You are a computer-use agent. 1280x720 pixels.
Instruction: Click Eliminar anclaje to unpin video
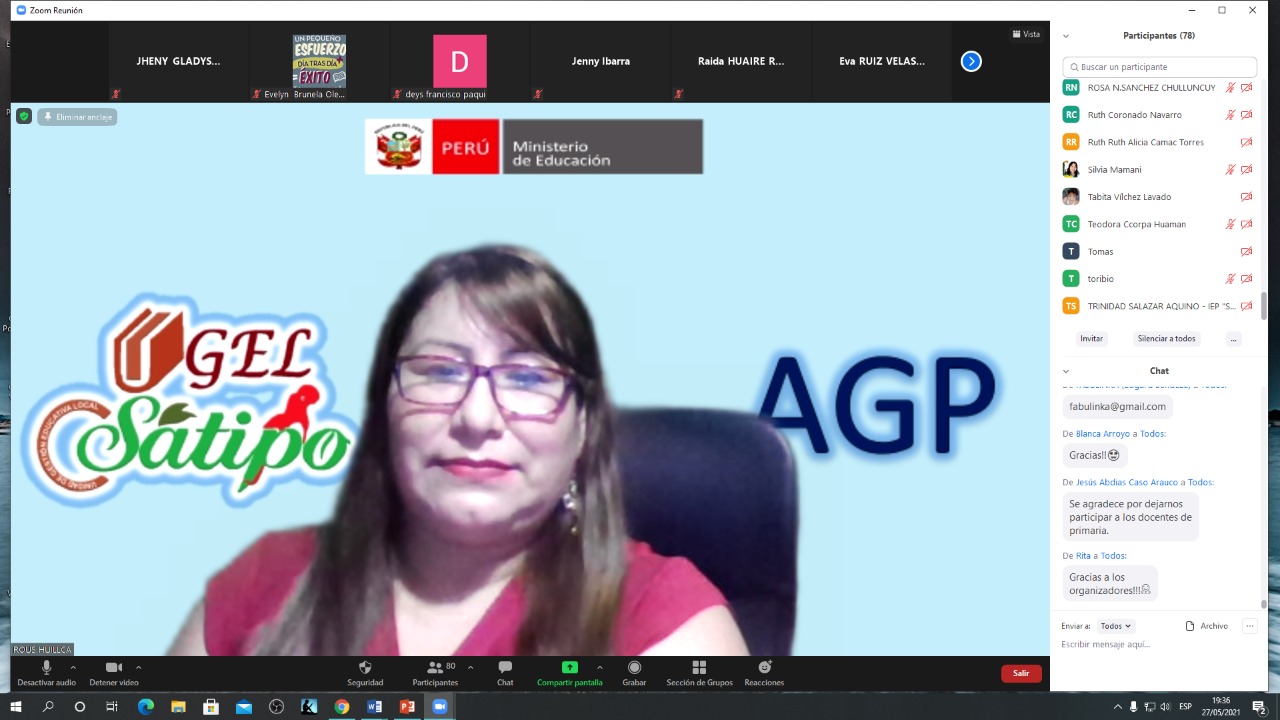pos(78,117)
